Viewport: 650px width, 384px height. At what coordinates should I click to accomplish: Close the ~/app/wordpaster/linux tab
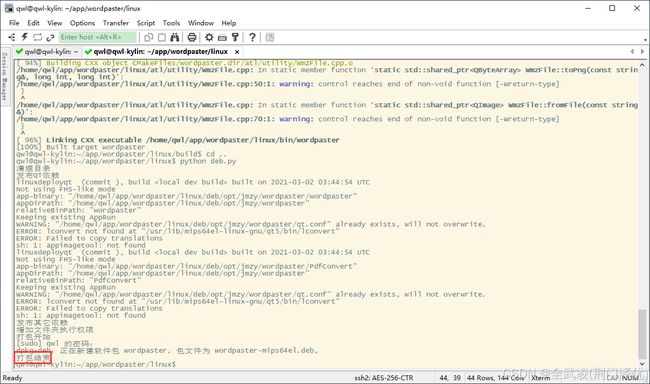[x=237, y=52]
